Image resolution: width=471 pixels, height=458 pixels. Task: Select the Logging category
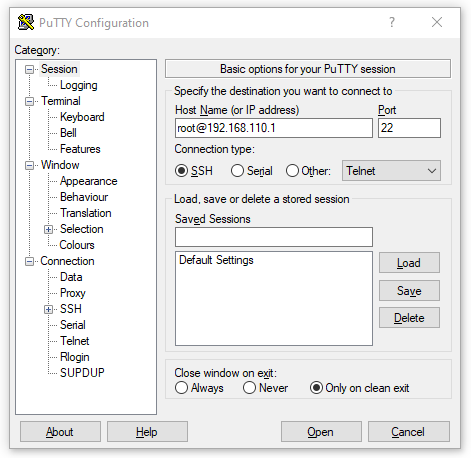79,85
